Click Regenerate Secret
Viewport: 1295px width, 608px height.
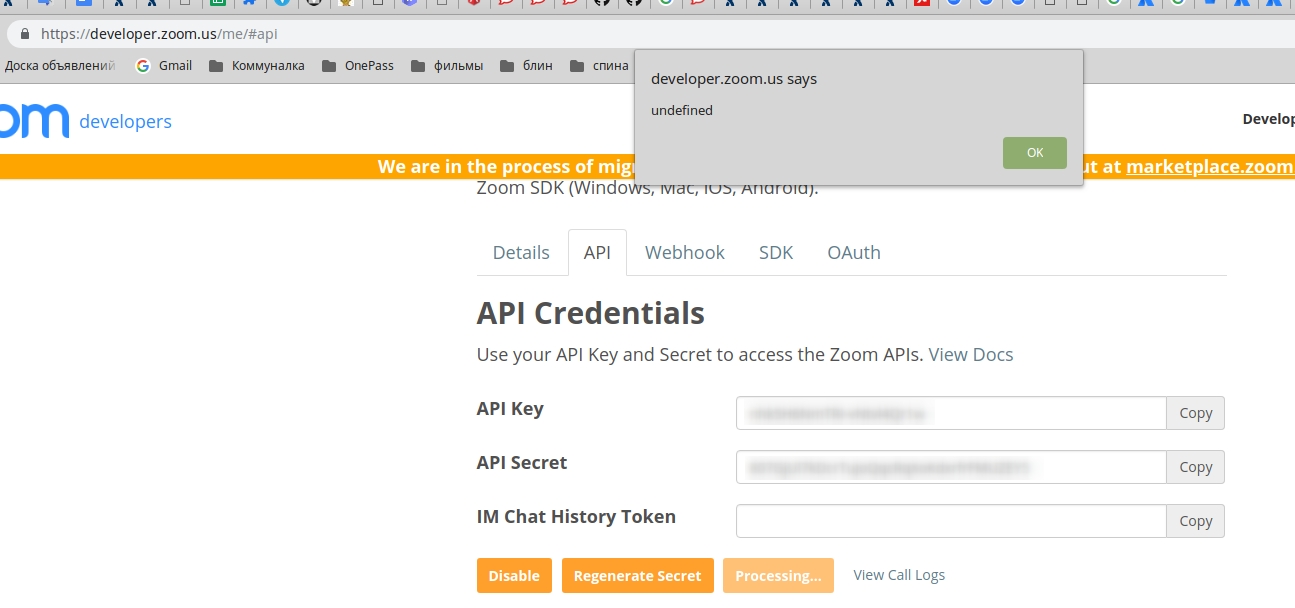pos(638,576)
